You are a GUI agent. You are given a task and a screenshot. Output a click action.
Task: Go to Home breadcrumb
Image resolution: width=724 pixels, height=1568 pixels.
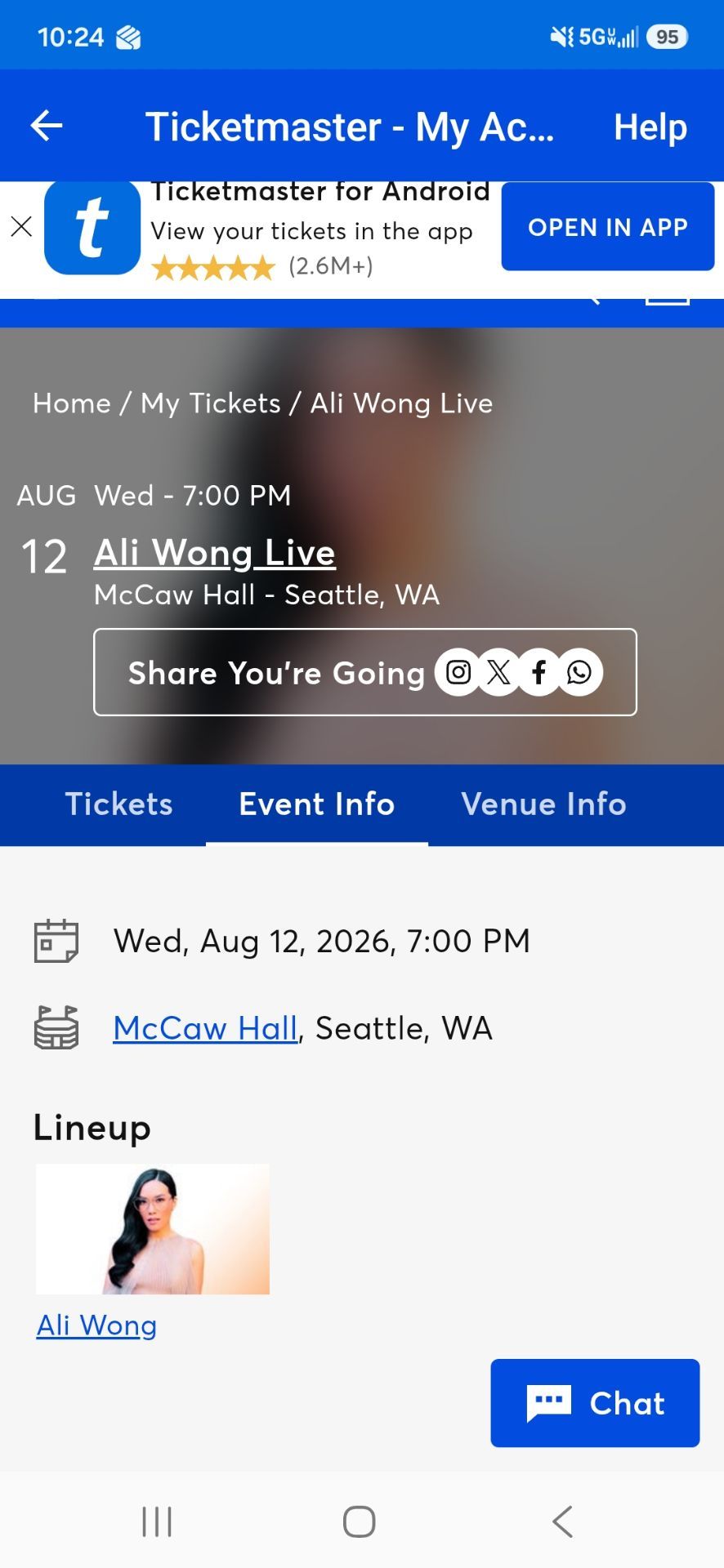72,403
